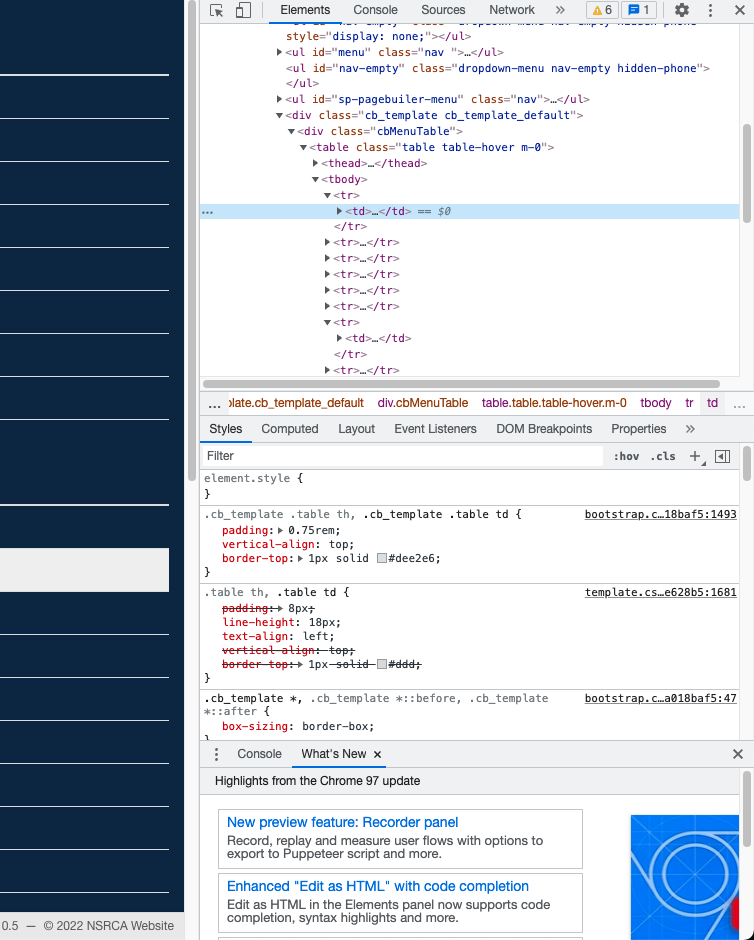Viewport: 754px width, 940px height.
Task: Open the Styles pane tab
Action: coord(225,429)
